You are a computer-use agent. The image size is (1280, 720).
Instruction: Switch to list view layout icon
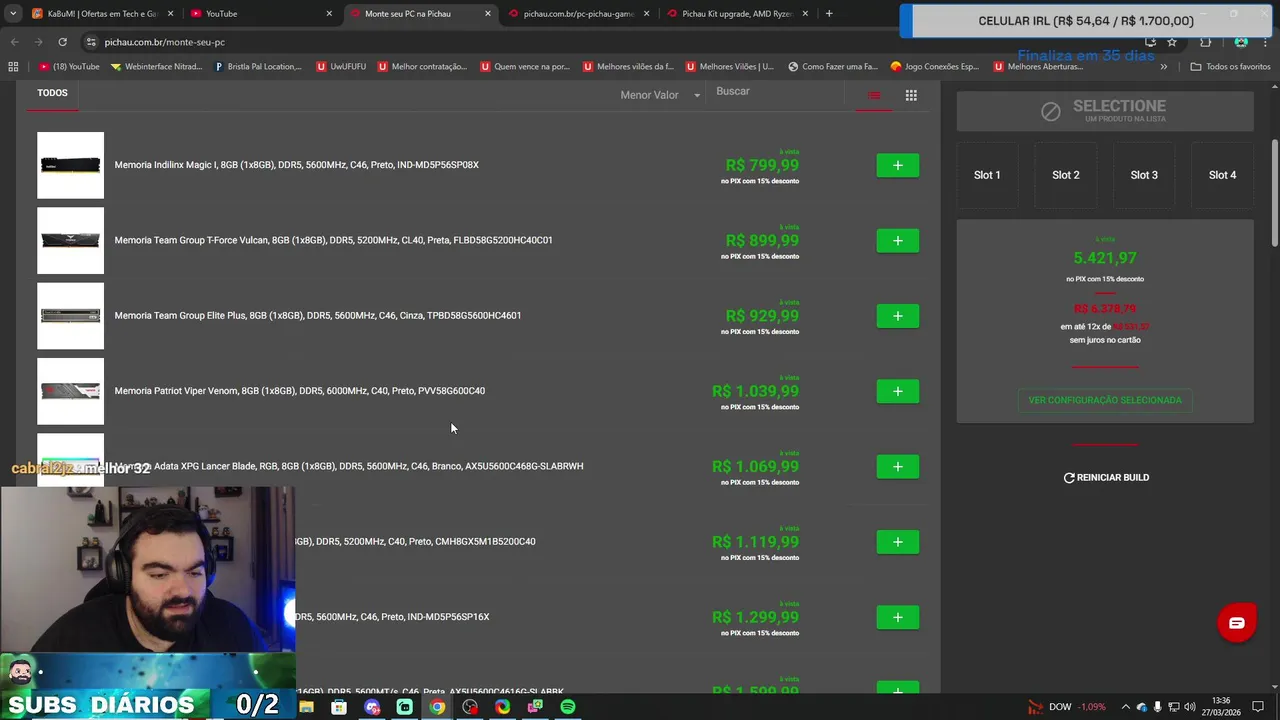tap(874, 95)
